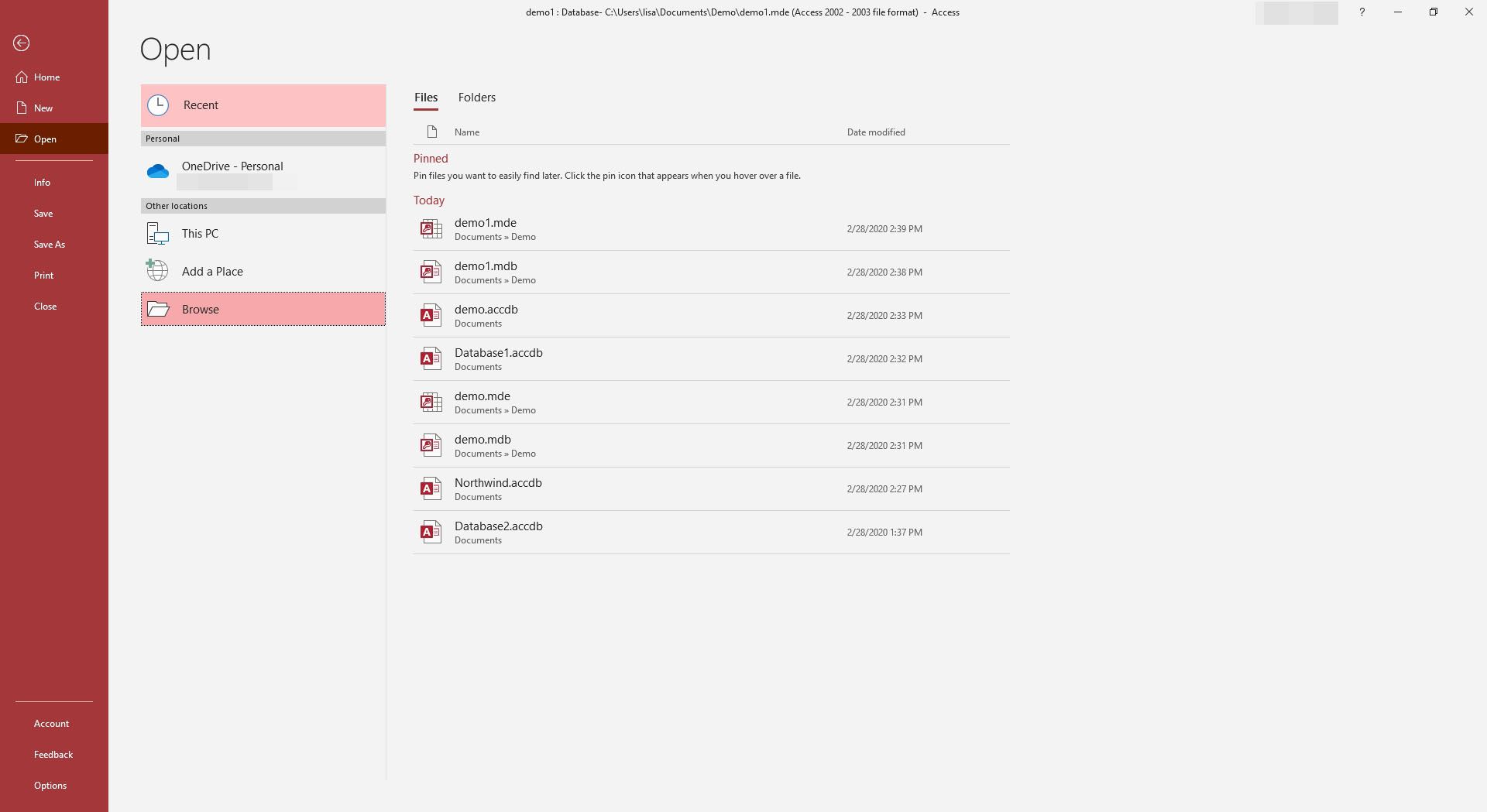This screenshot has height=812, width=1487.
Task: Click the OneDrive cloud icon
Action: pyautogui.click(x=158, y=171)
